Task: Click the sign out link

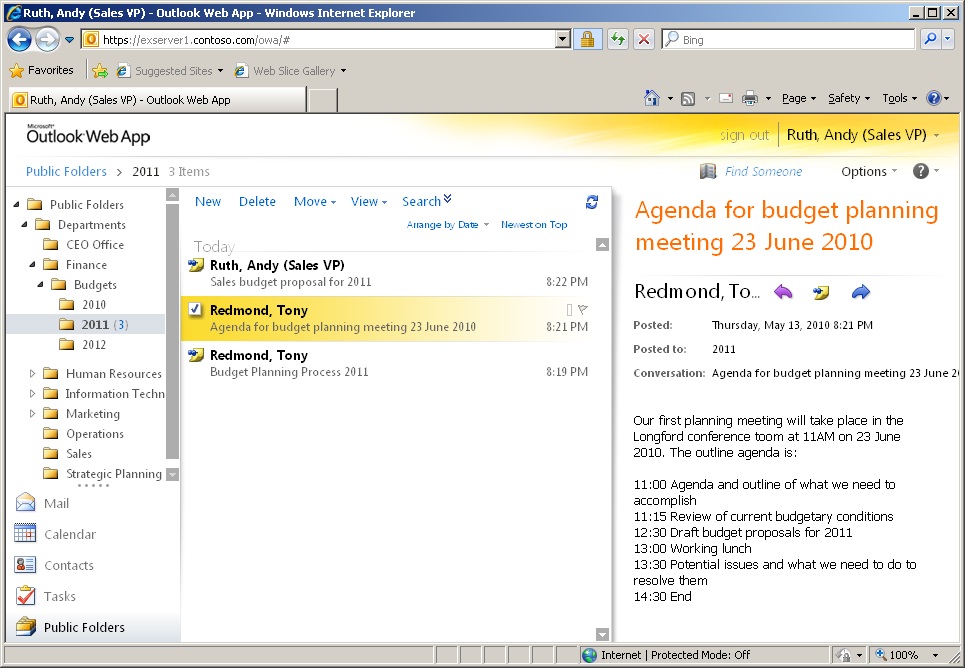Action: click(744, 135)
